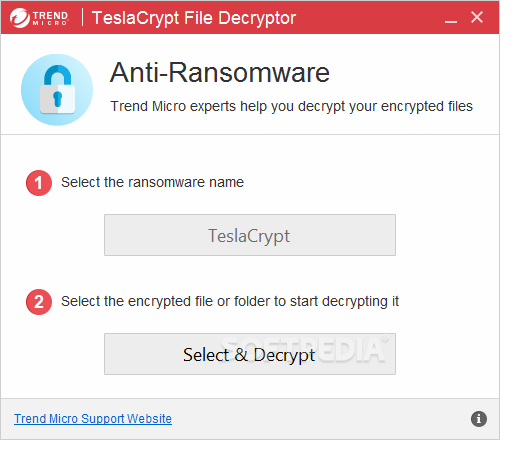Click the vertical divider in the title bar
The width and height of the screenshot is (520, 460).
(82, 17)
